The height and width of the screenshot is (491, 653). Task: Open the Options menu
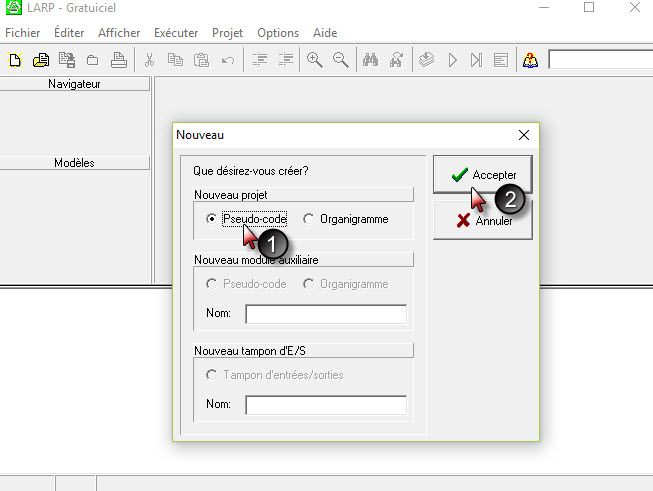click(x=278, y=33)
